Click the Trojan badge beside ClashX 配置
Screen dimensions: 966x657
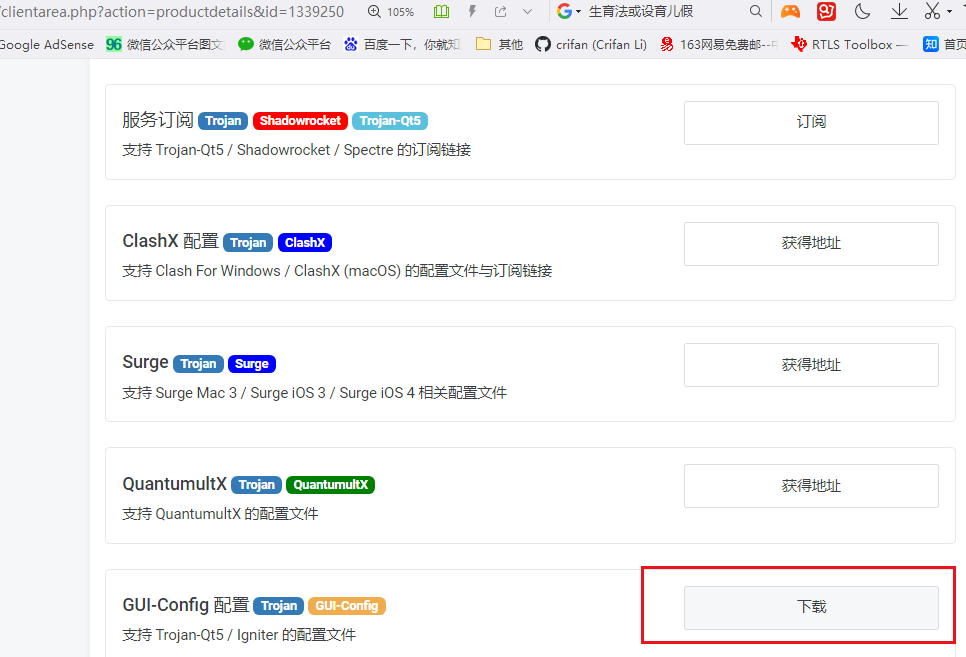248,243
